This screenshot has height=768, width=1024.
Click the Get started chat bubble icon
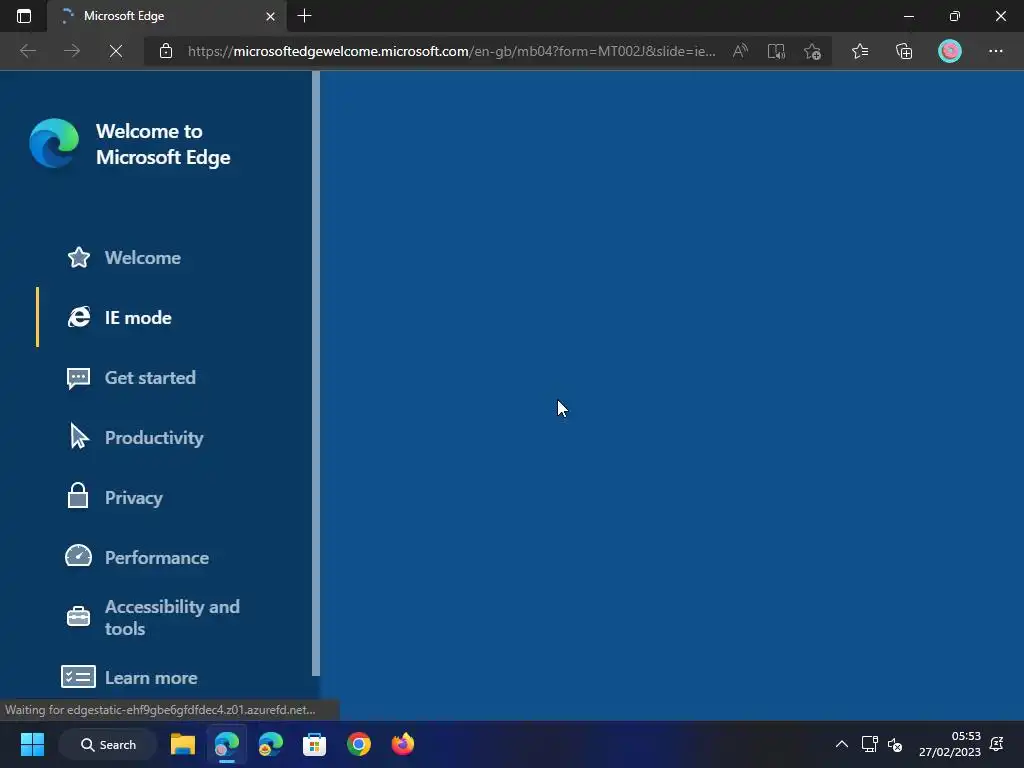tap(78, 378)
